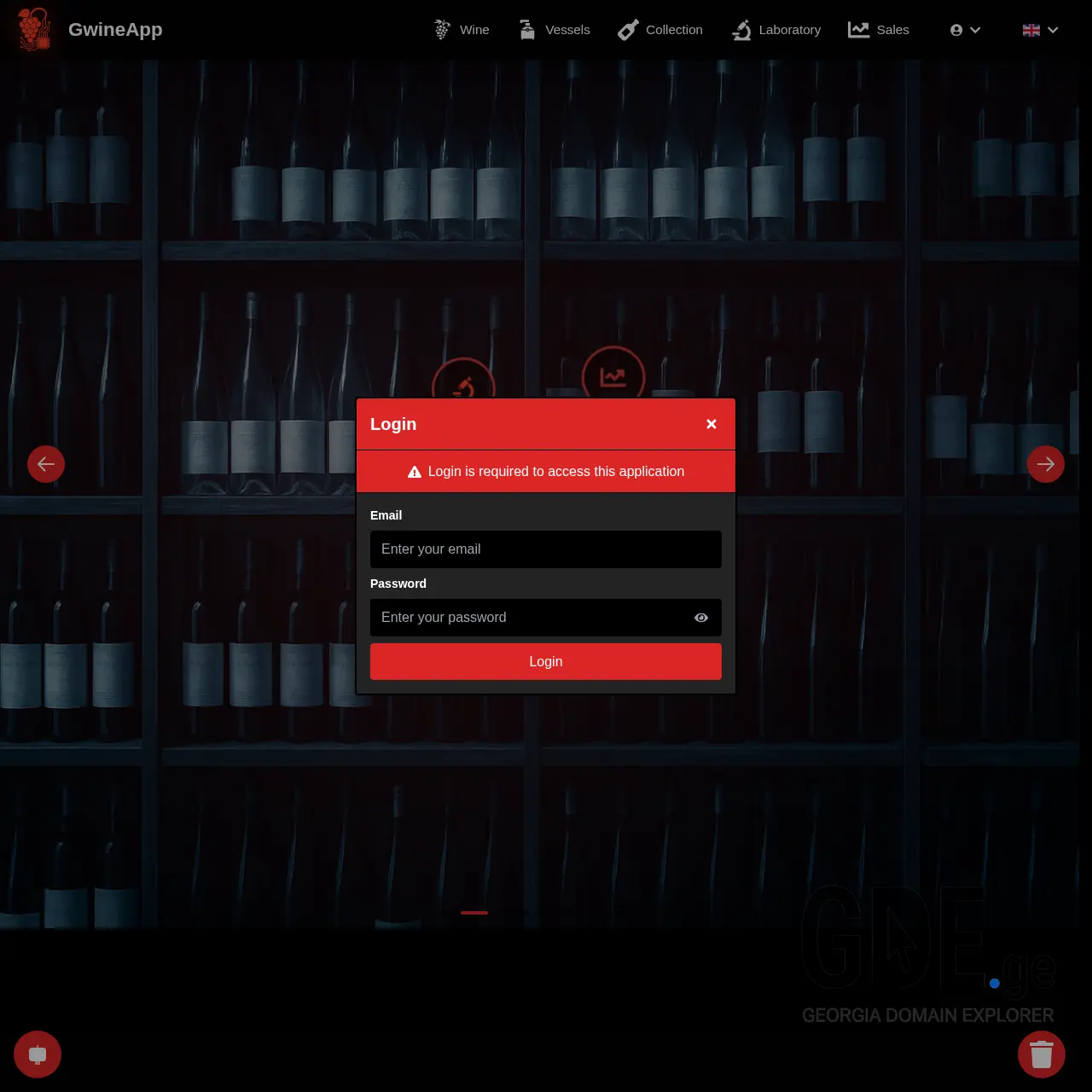Select the Sales chart icon

858,29
